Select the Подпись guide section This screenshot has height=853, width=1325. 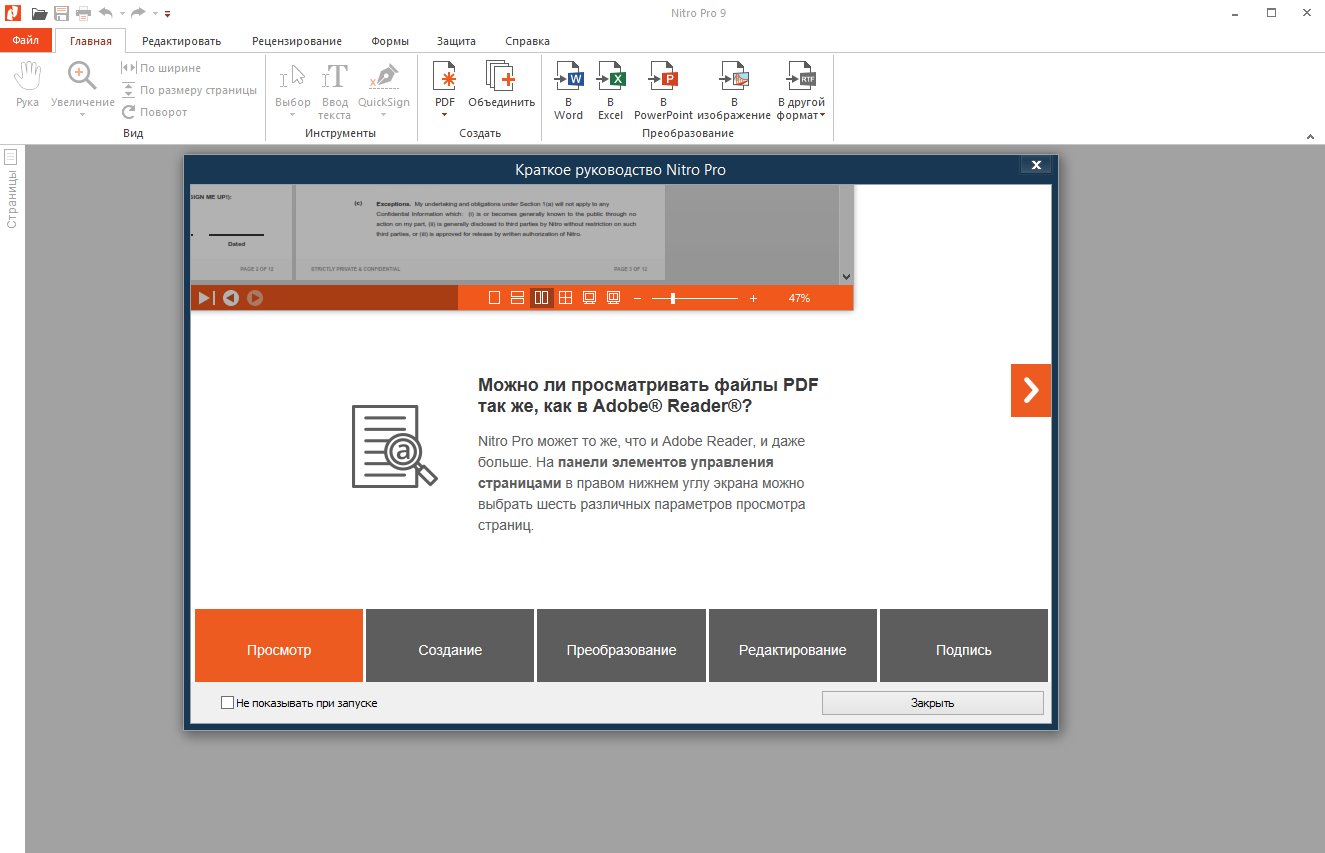964,645
